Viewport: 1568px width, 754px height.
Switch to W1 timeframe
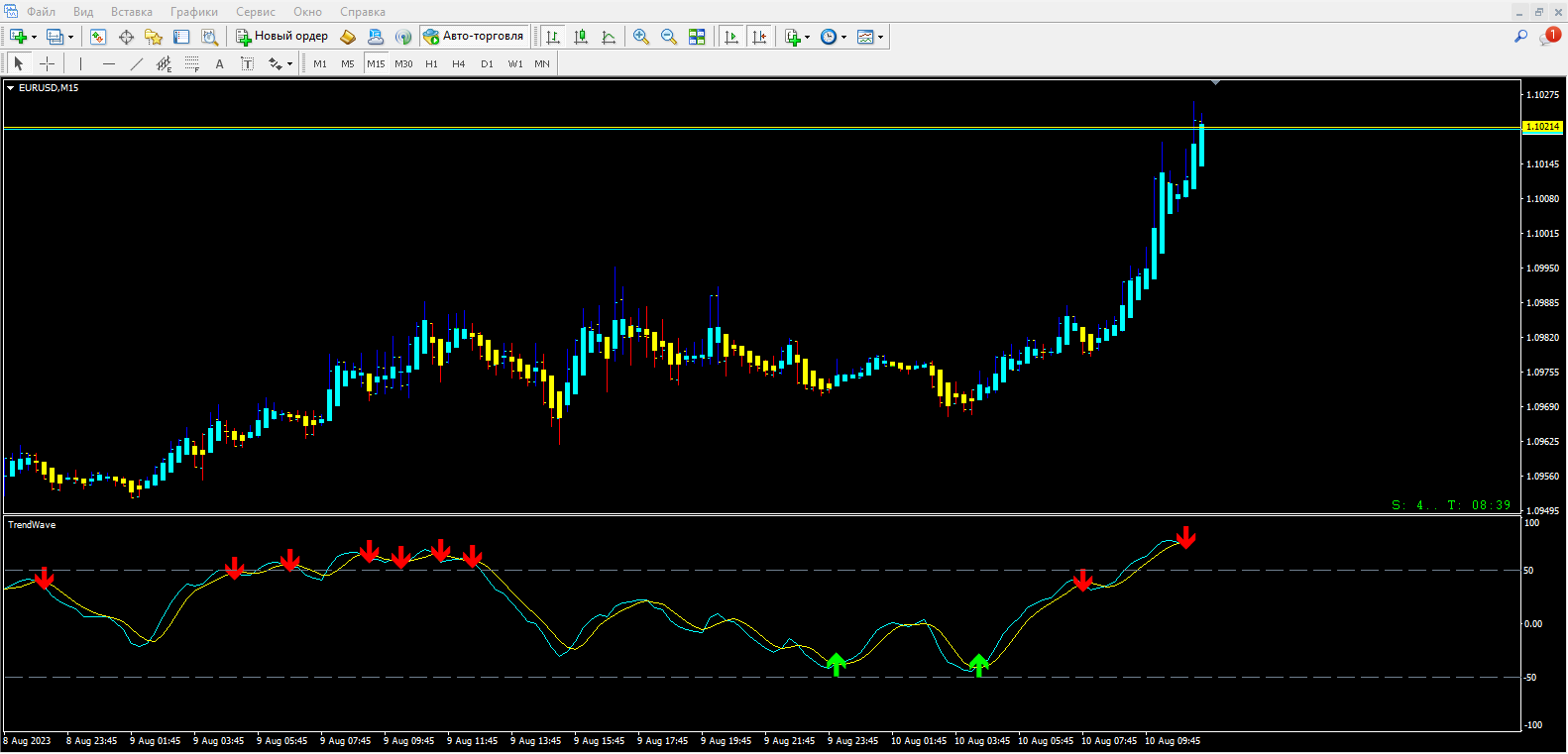[515, 63]
